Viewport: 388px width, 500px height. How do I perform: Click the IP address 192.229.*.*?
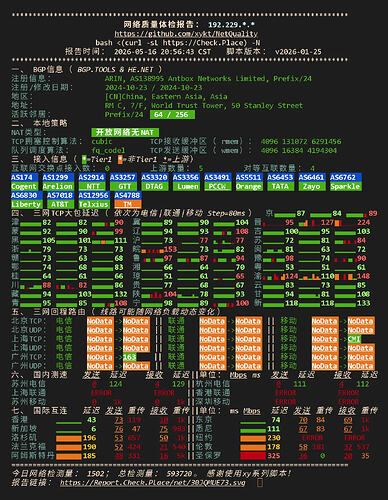coord(231,25)
